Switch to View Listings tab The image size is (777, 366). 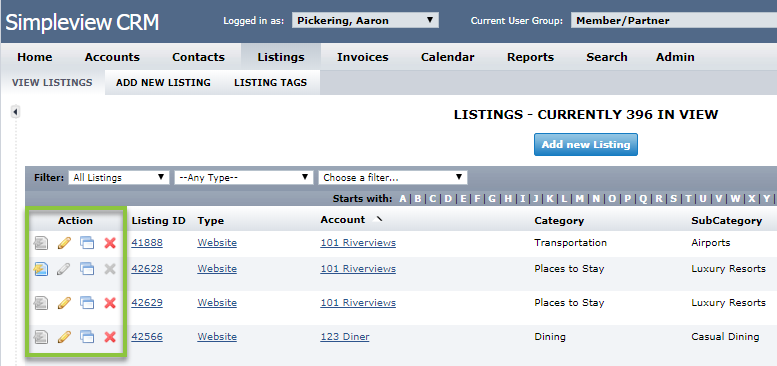[52, 83]
